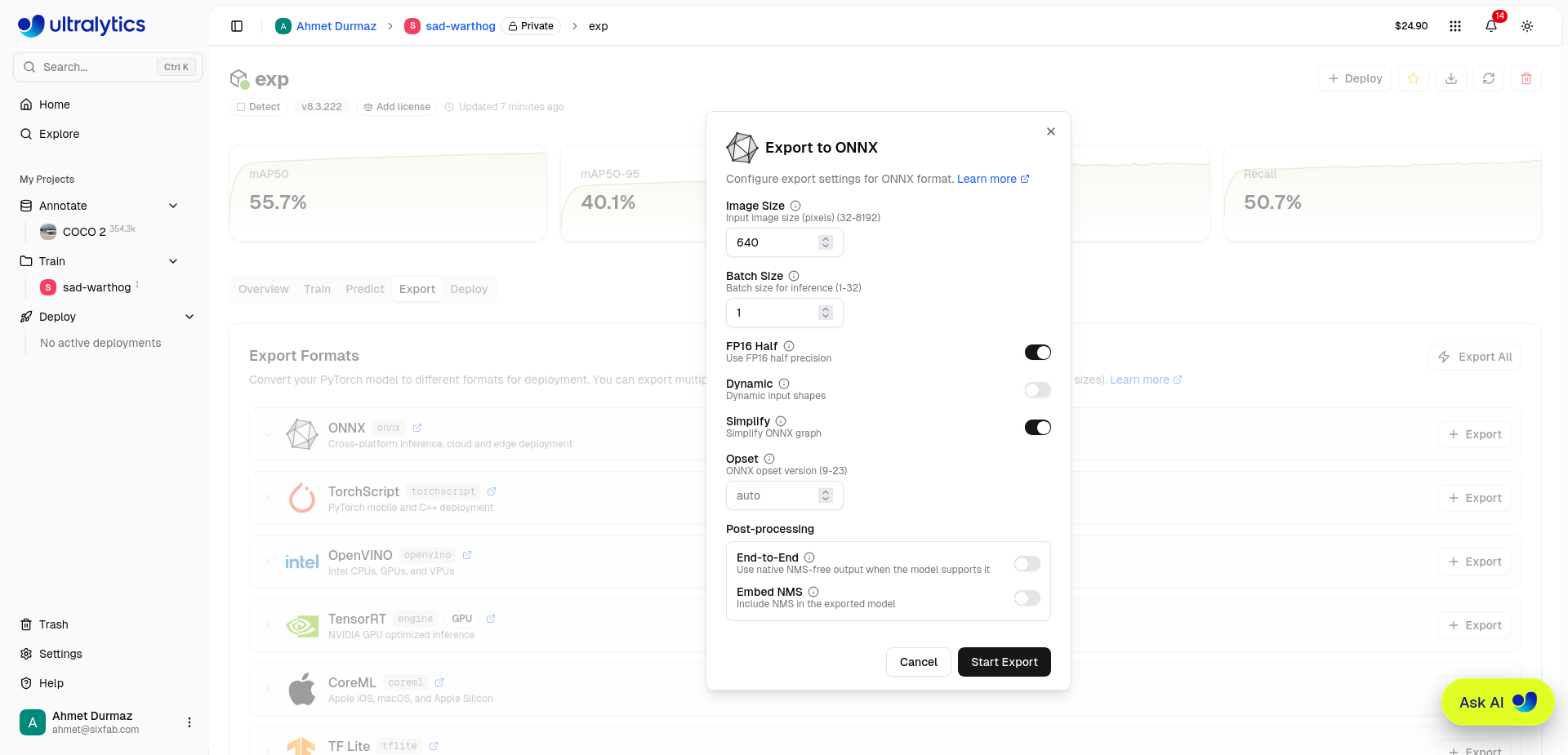Screen dimensions: 1568x755
Task: Click the Batch Size info icon
Action: [x=794, y=276]
